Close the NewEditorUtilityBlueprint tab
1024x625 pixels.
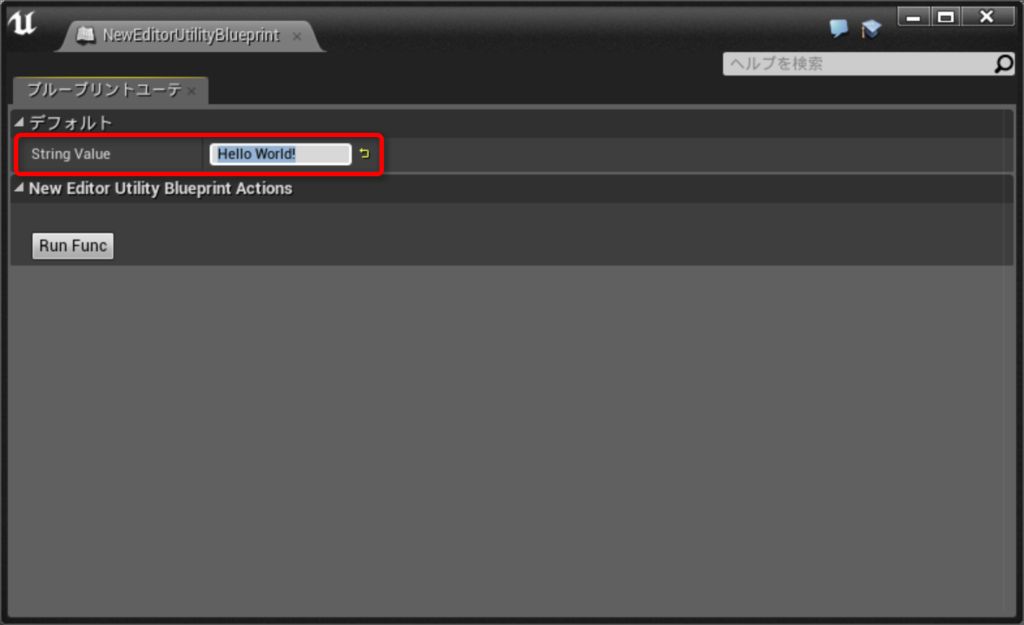click(x=296, y=36)
